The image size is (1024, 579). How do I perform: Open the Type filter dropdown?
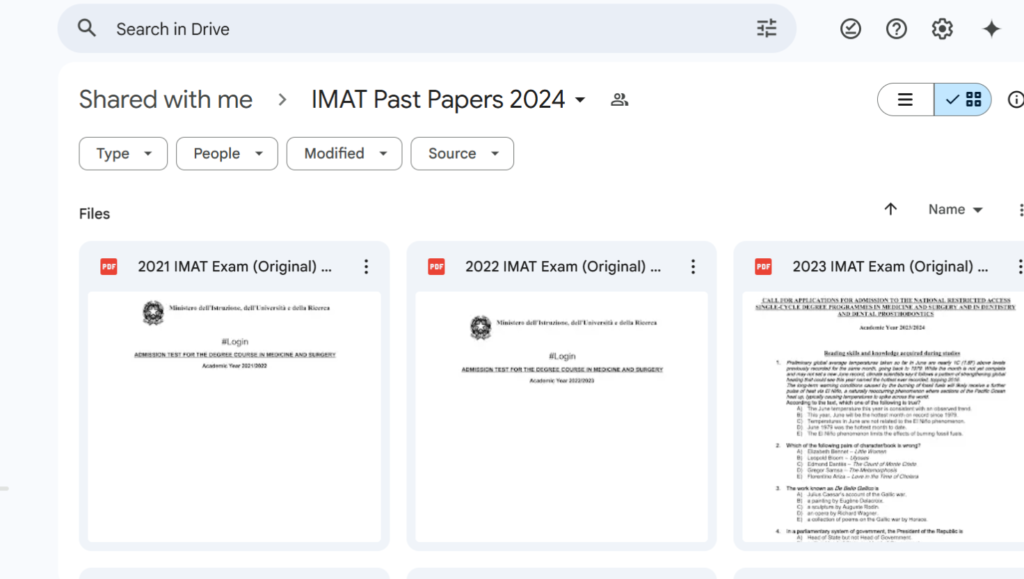pyautogui.click(x=123, y=153)
